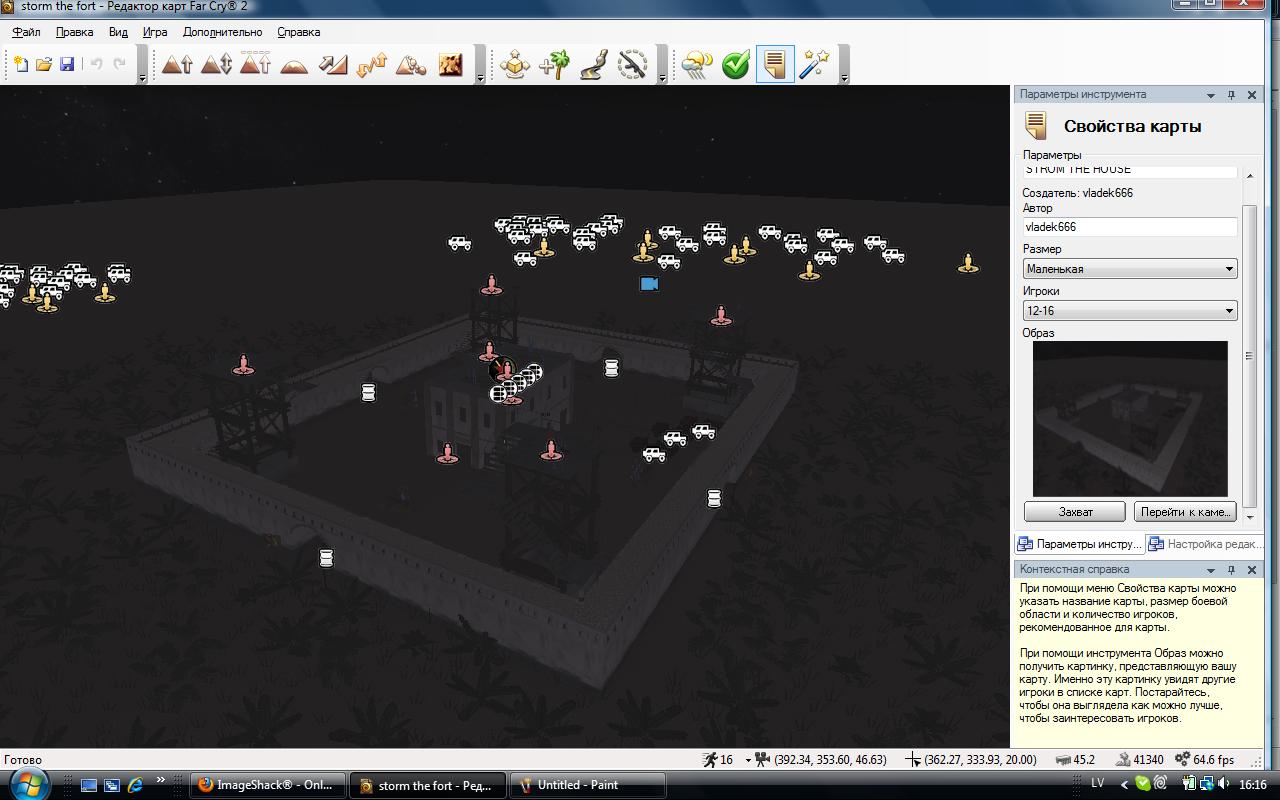The width and height of the screenshot is (1280, 800).
Task: Switch to ImageShack Firefox taskbar window
Action: point(268,785)
